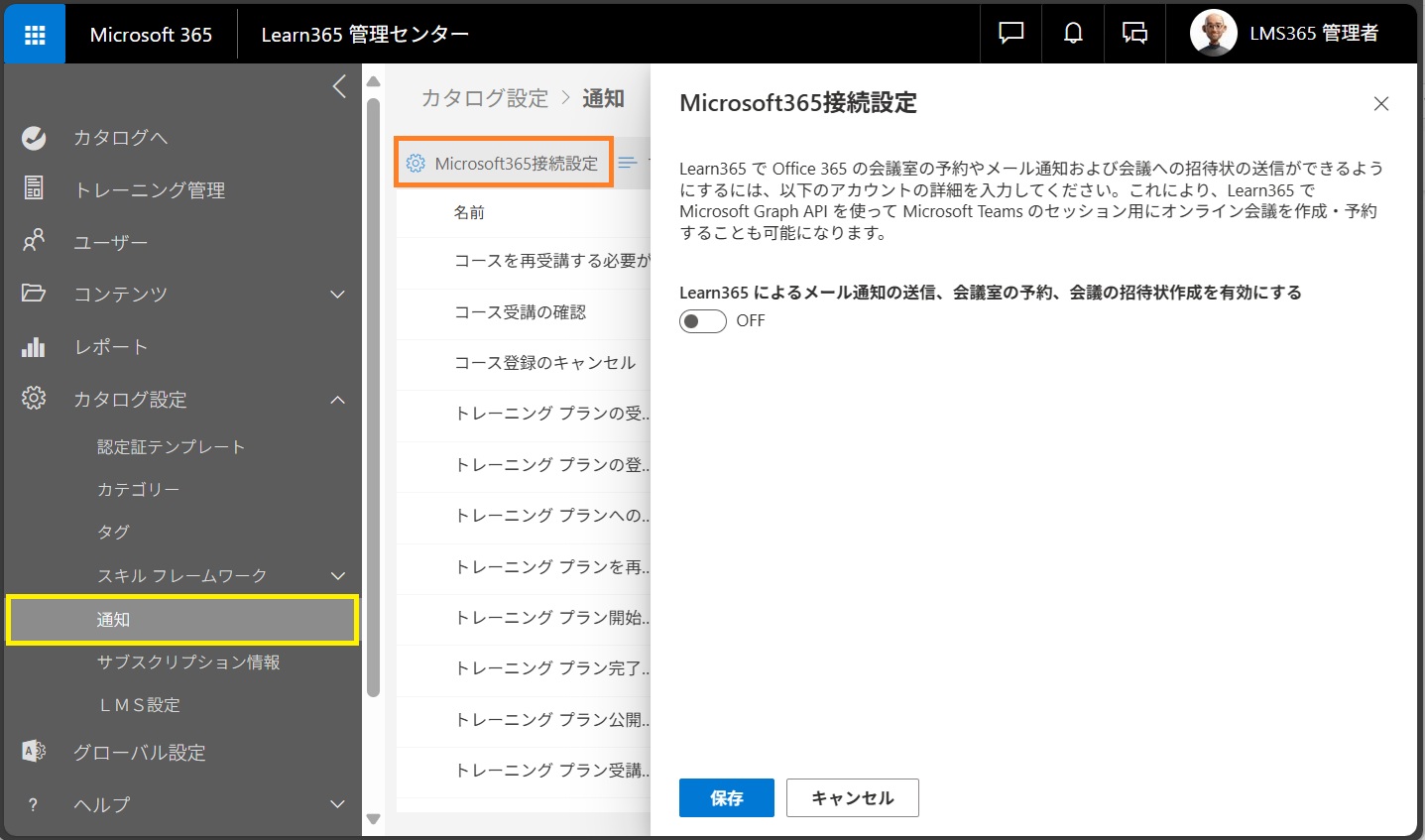The width and height of the screenshot is (1425, 840).
Task: Click the list lines icon next to Microsoft365接続設定
Action: click(628, 163)
